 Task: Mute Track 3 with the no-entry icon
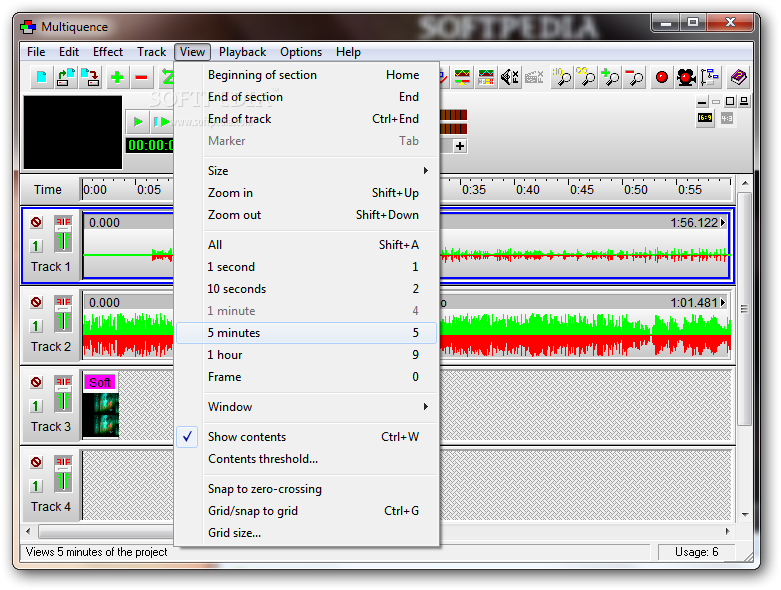tap(36, 382)
